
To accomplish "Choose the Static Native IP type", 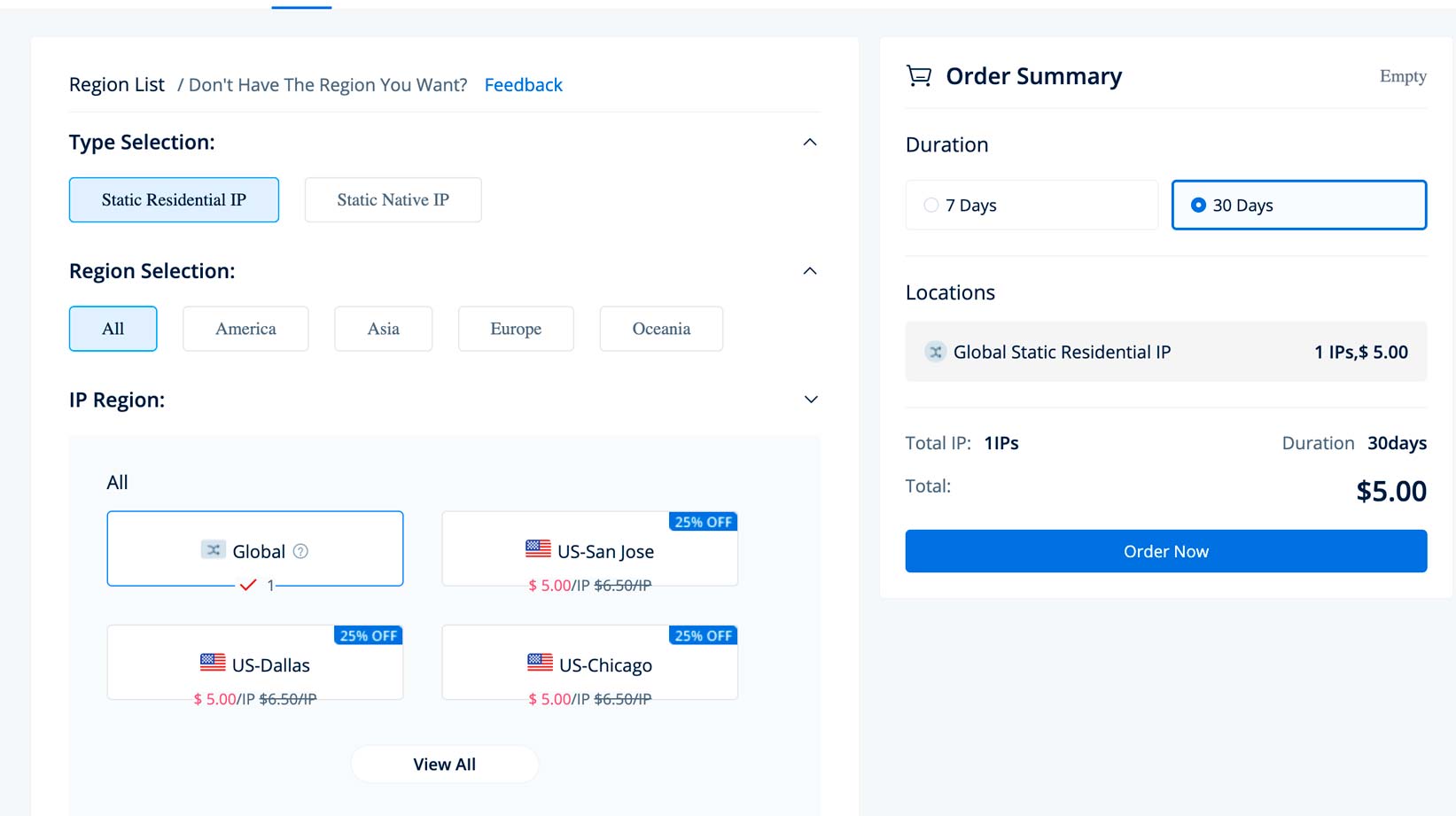I will click(393, 200).
